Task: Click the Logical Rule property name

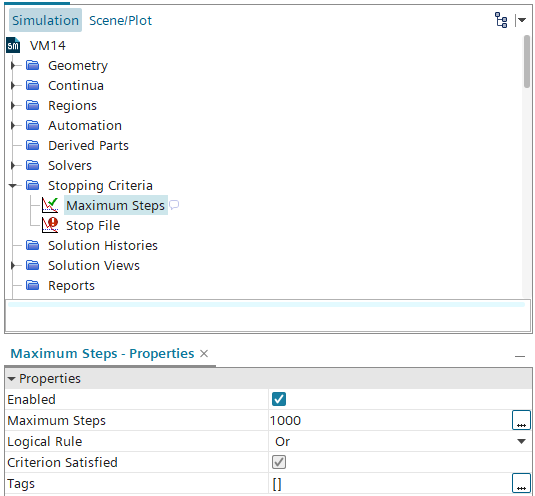Action: pyautogui.click(x=45, y=441)
